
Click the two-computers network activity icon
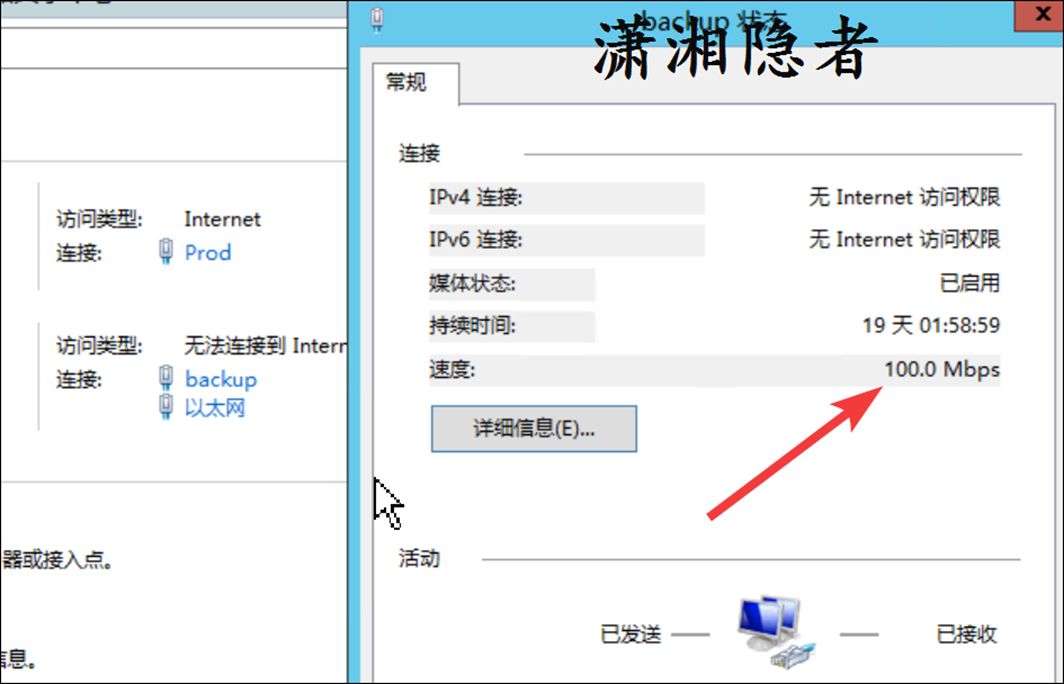coord(776,631)
